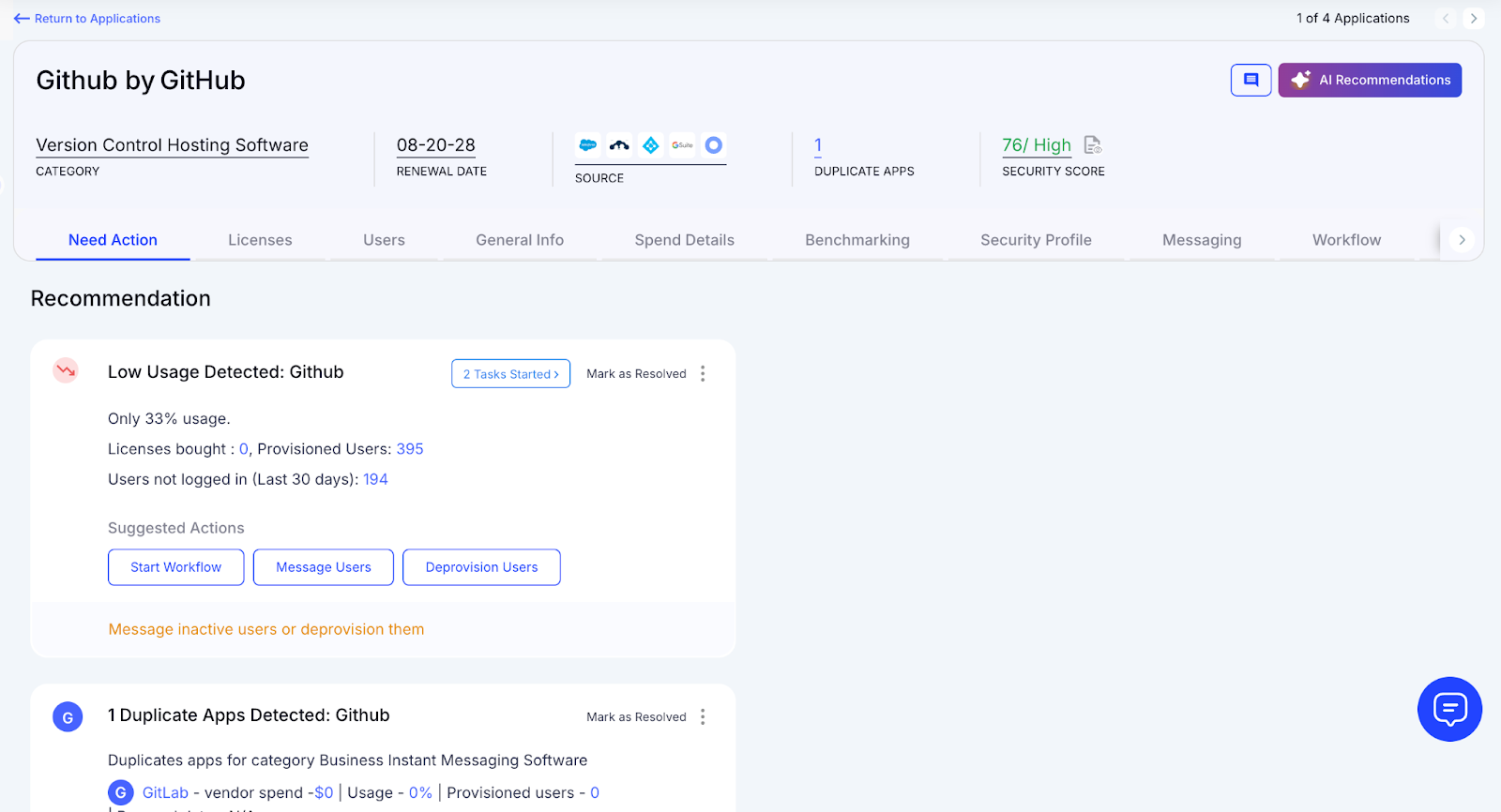Click Message inactive users or deprovision them text
The height and width of the screenshot is (812, 1501).
click(266, 629)
